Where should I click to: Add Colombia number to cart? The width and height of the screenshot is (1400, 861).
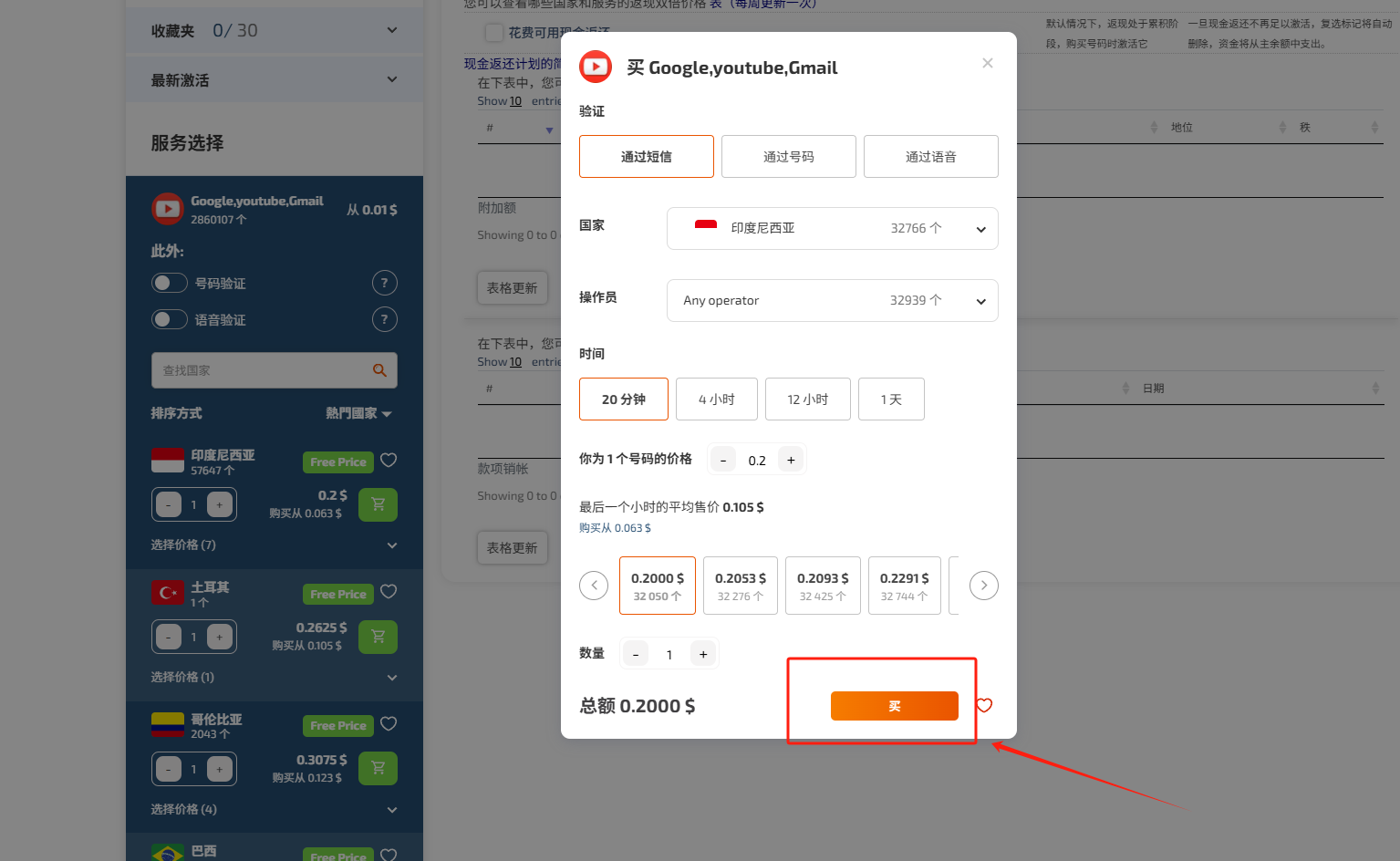point(378,768)
